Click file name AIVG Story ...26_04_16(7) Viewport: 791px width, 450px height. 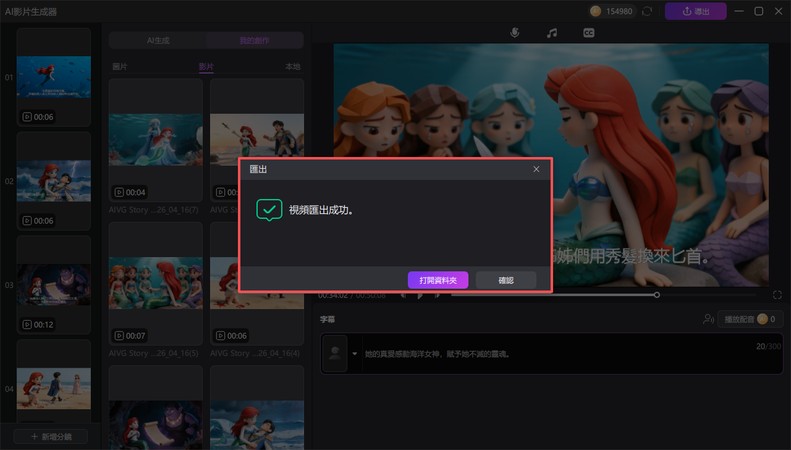pos(153,209)
